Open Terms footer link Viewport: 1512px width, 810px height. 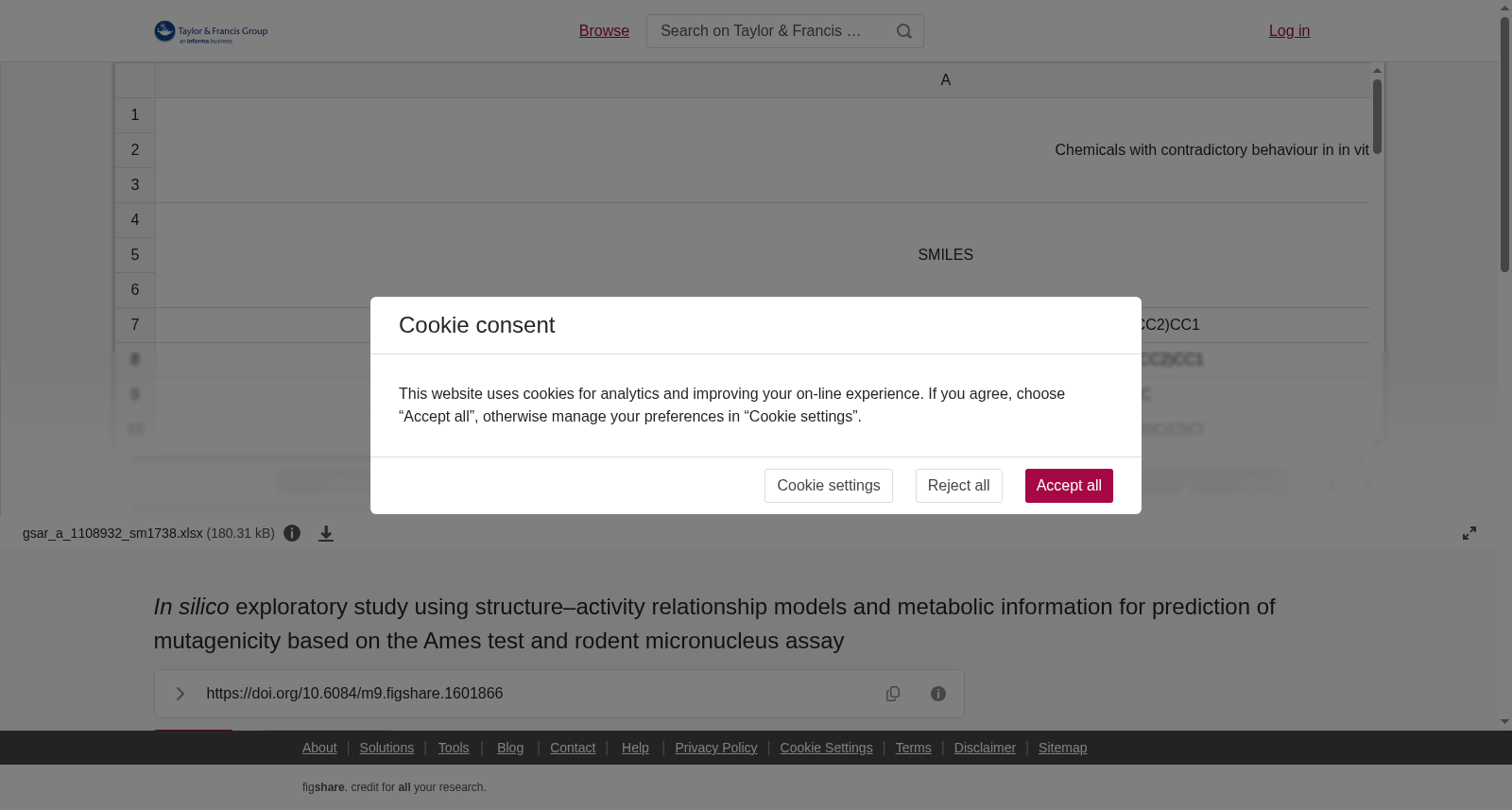pyautogui.click(x=914, y=748)
